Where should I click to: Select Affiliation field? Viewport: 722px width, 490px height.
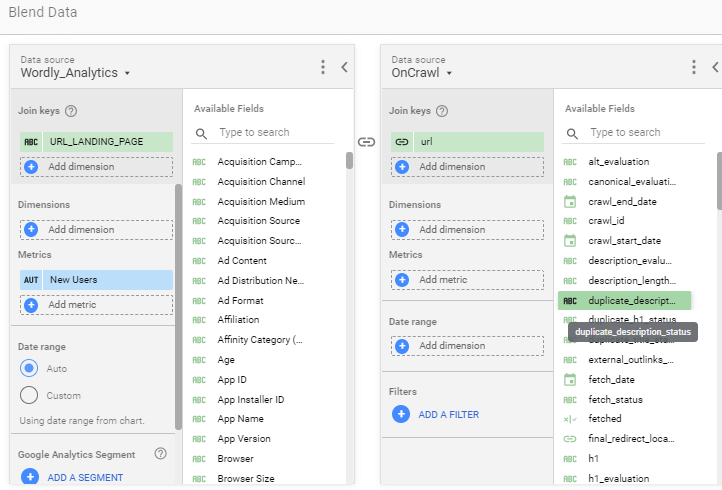pyautogui.click(x=238, y=320)
